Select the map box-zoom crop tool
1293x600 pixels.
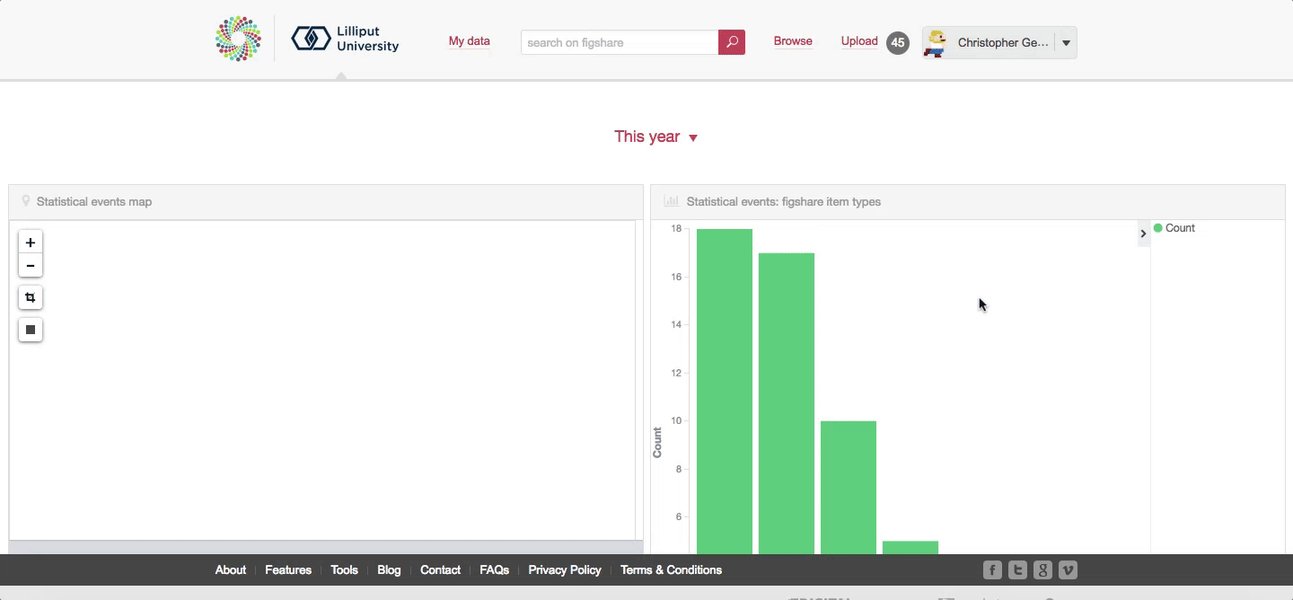(30, 297)
